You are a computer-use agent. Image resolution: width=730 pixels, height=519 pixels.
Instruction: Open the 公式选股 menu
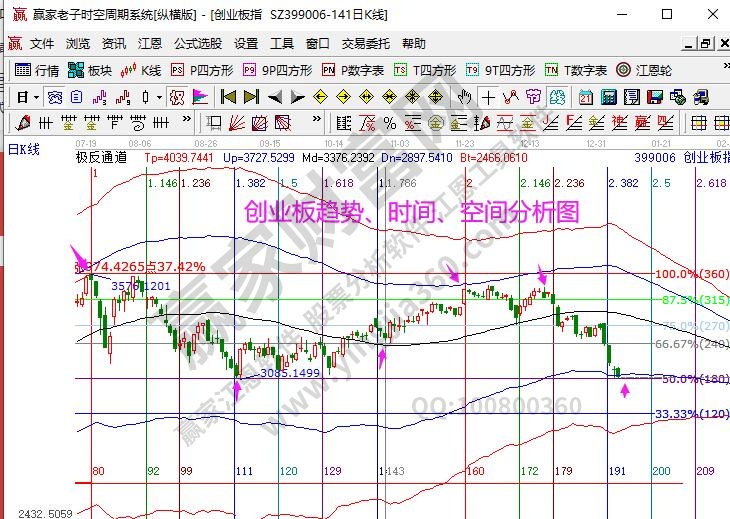click(x=197, y=44)
